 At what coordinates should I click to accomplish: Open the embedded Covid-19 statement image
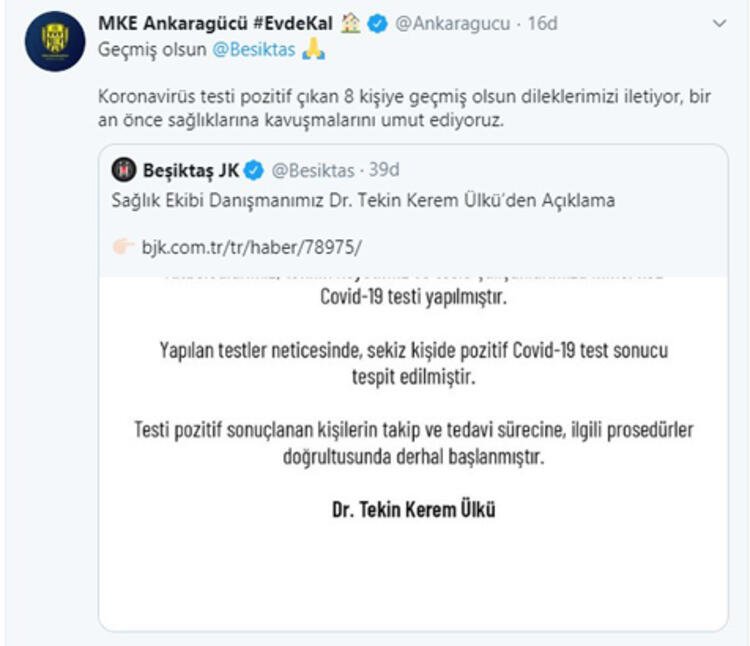(x=413, y=440)
